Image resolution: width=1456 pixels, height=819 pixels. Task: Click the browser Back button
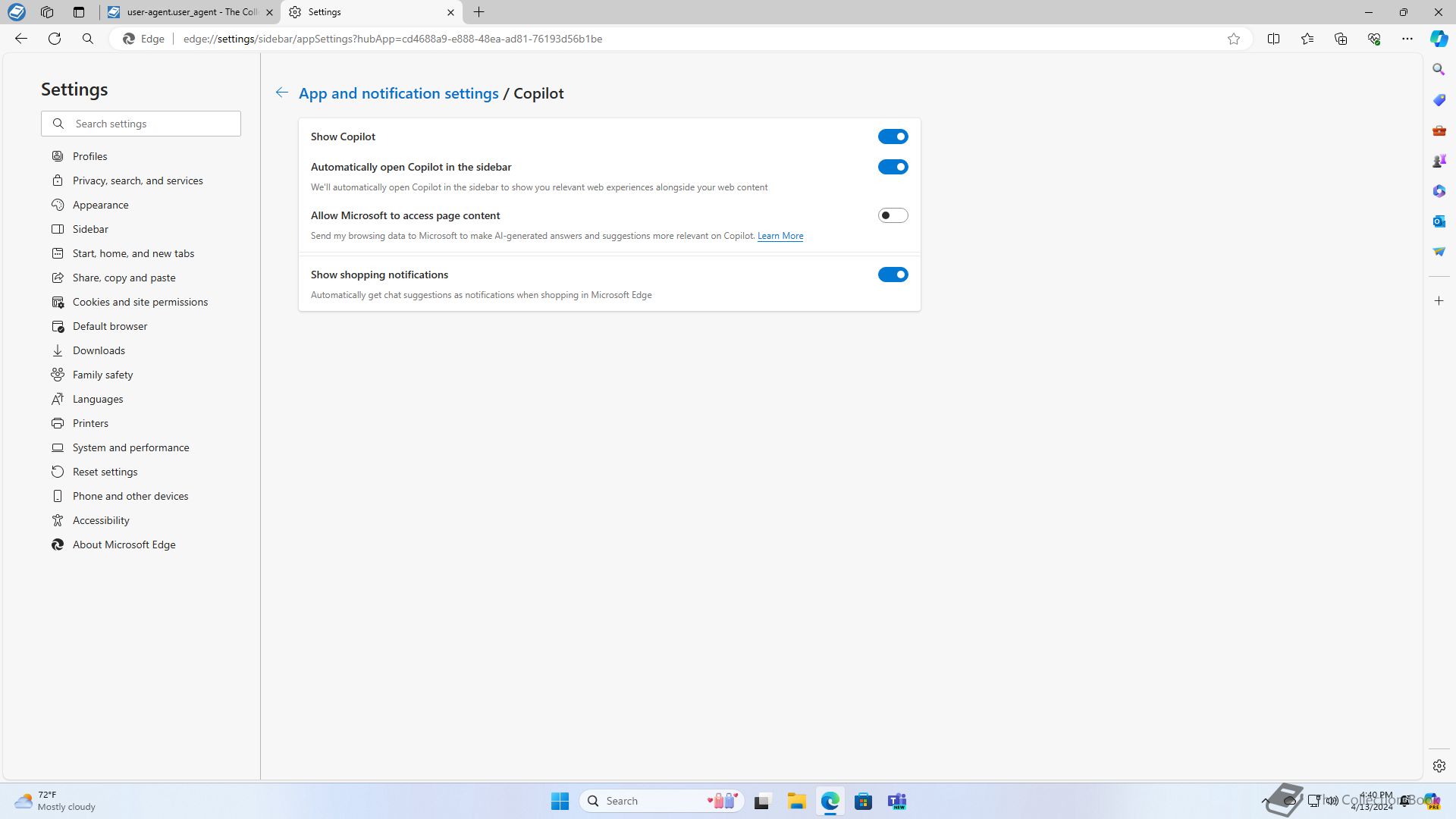point(21,39)
